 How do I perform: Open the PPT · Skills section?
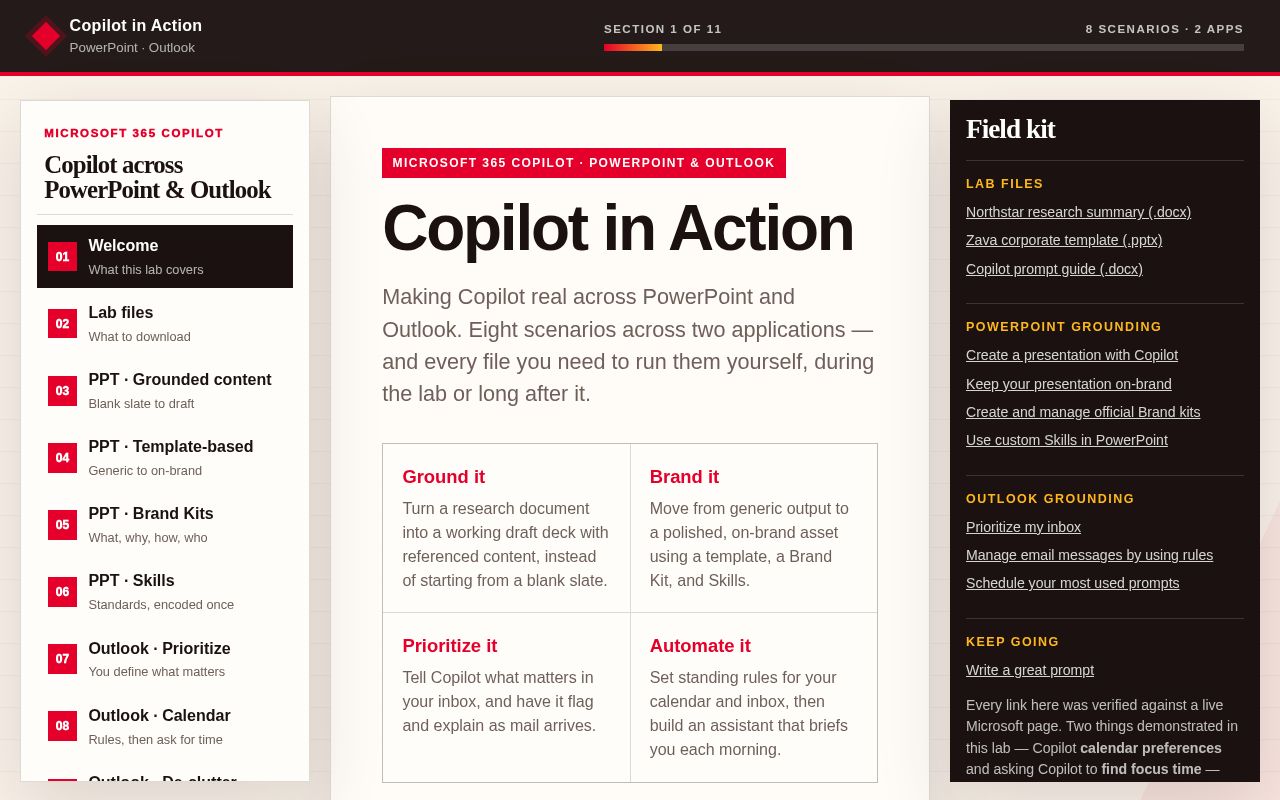click(x=165, y=591)
